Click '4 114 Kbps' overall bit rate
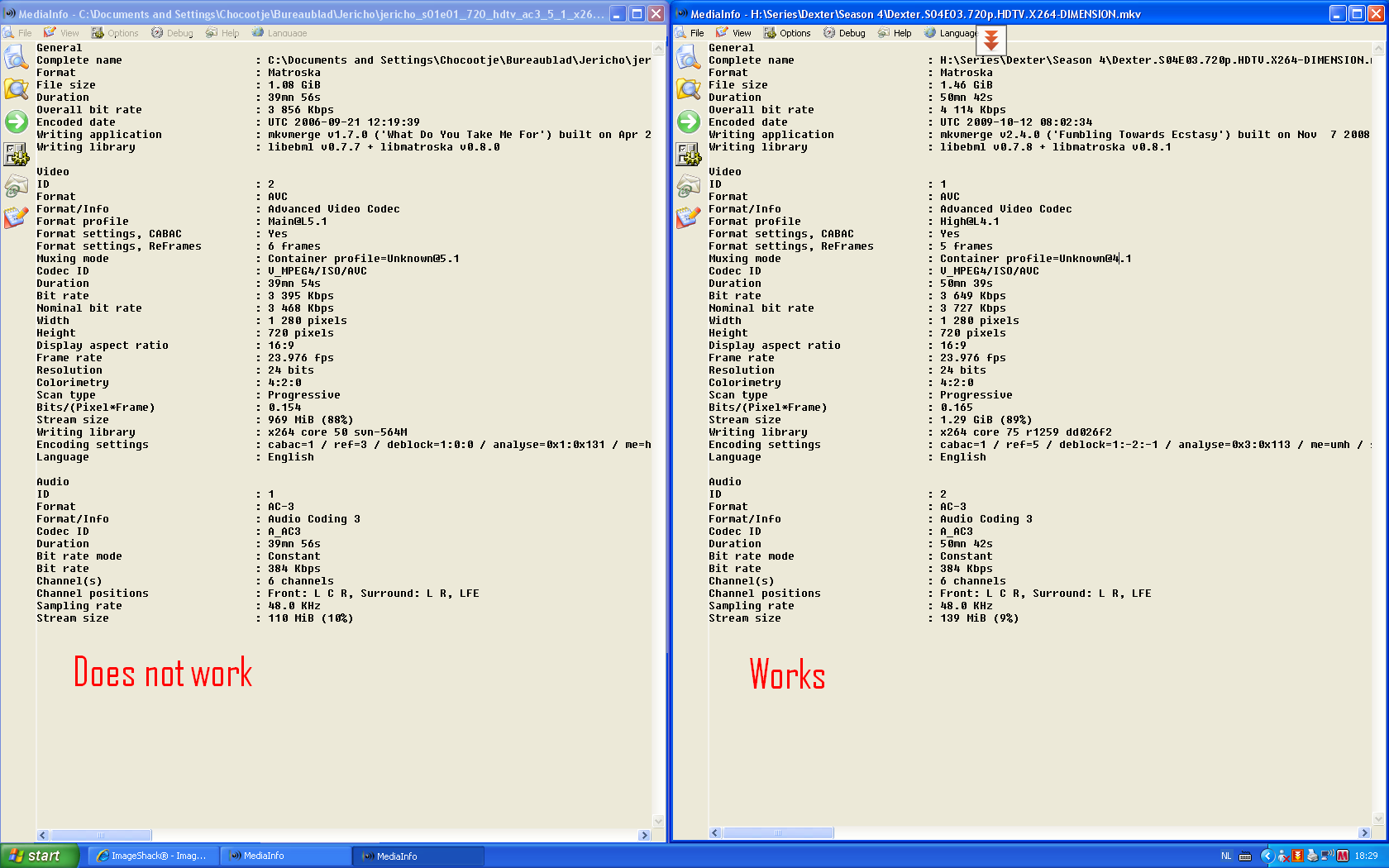 tap(973, 110)
